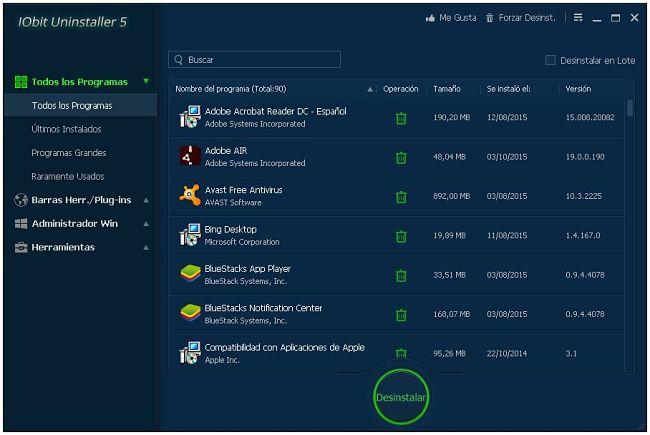The width and height of the screenshot is (650, 435).
Task: Collapse the Todos los Programas green arrow
Action: (146, 81)
